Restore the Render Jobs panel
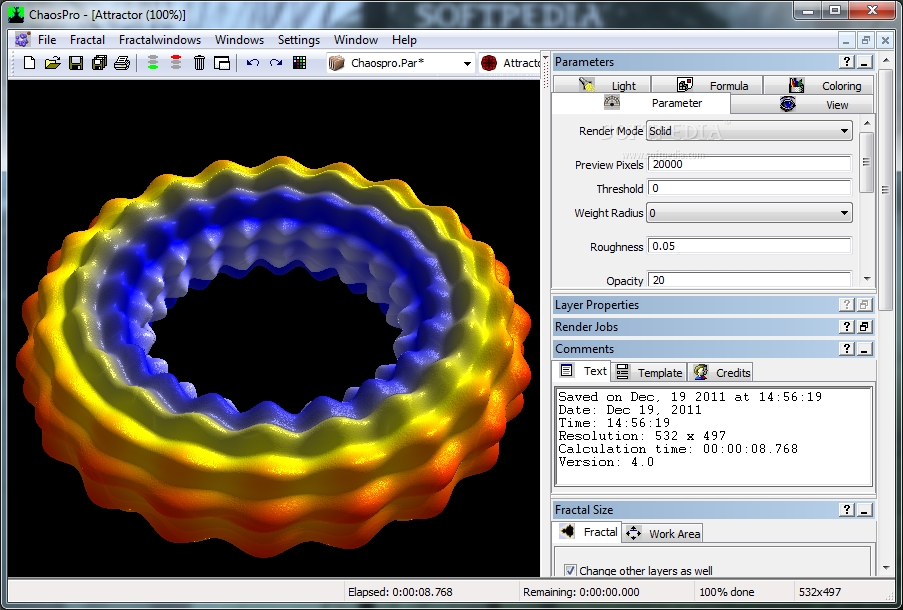This screenshot has width=903, height=610. coord(864,327)
